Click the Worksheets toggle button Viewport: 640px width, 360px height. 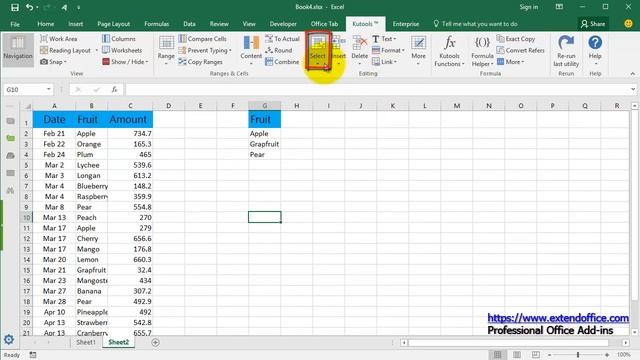122,50
